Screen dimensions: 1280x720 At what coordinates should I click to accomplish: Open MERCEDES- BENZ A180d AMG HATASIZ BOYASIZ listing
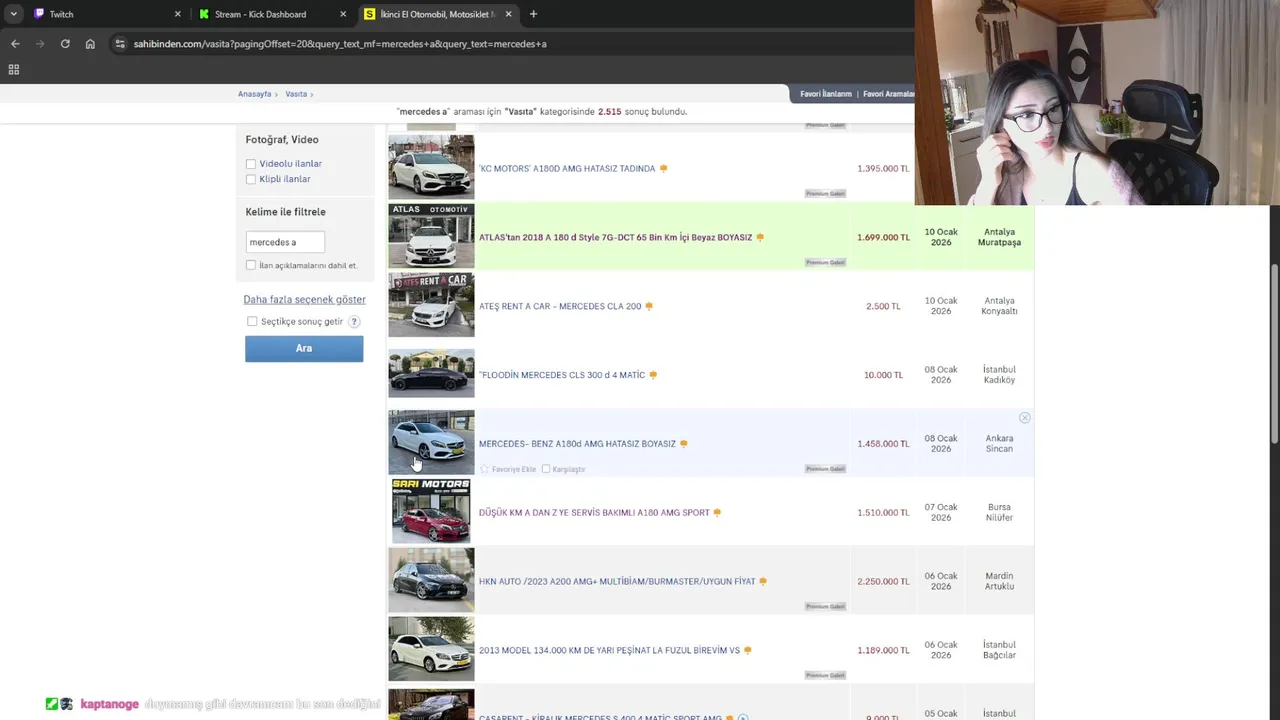[x=577, y=444]
